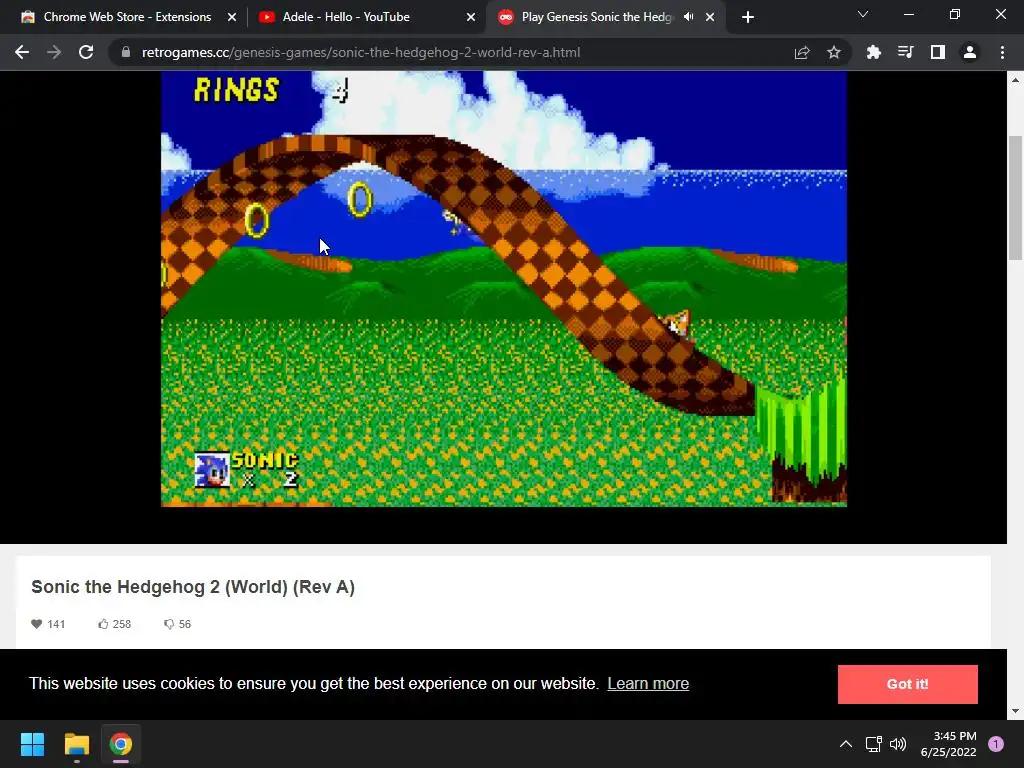Open File Explorer from taskbar
1024x768 pixels.
pos(76,744)
